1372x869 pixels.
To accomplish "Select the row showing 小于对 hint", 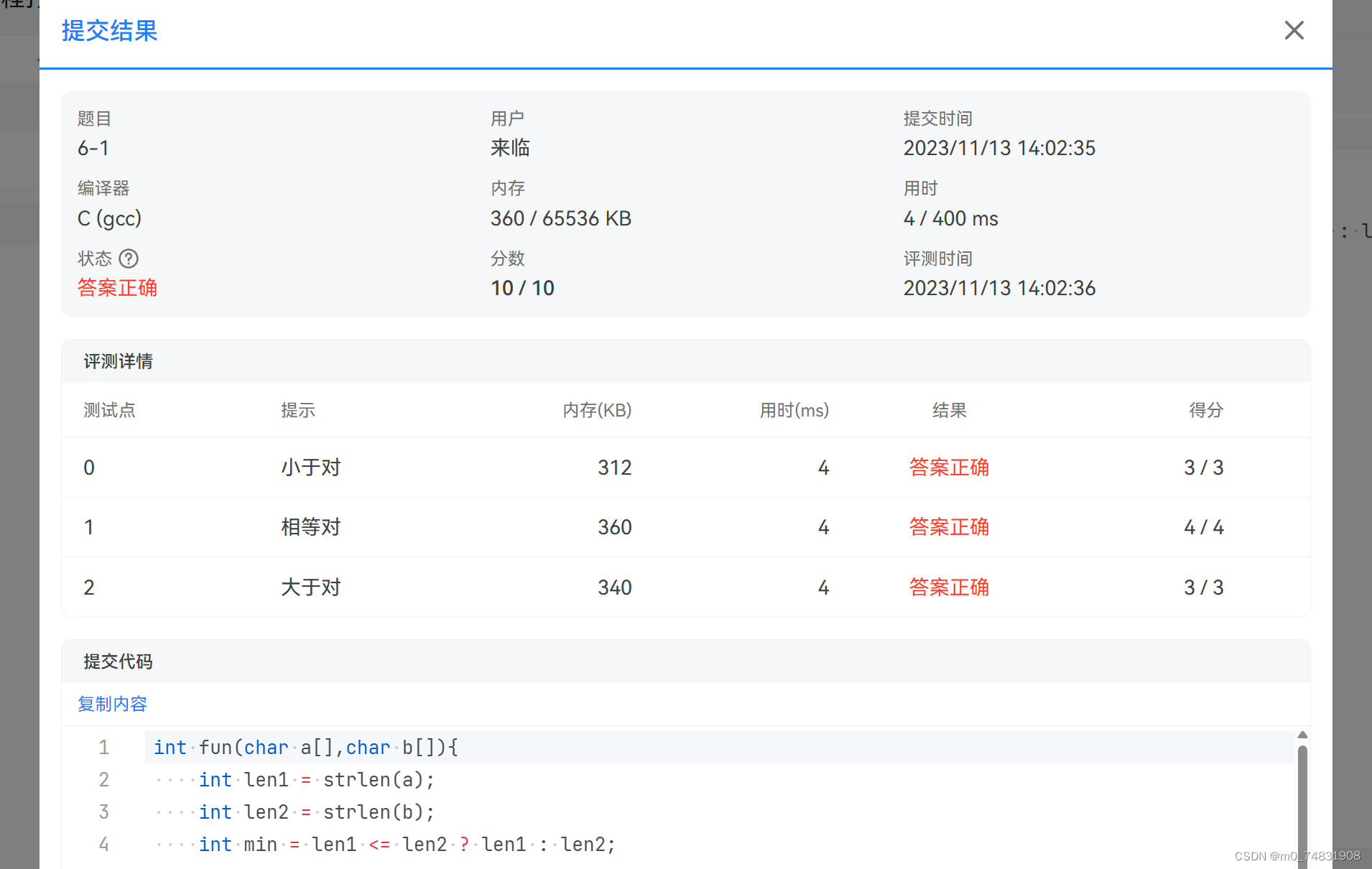I will [310, 467].
